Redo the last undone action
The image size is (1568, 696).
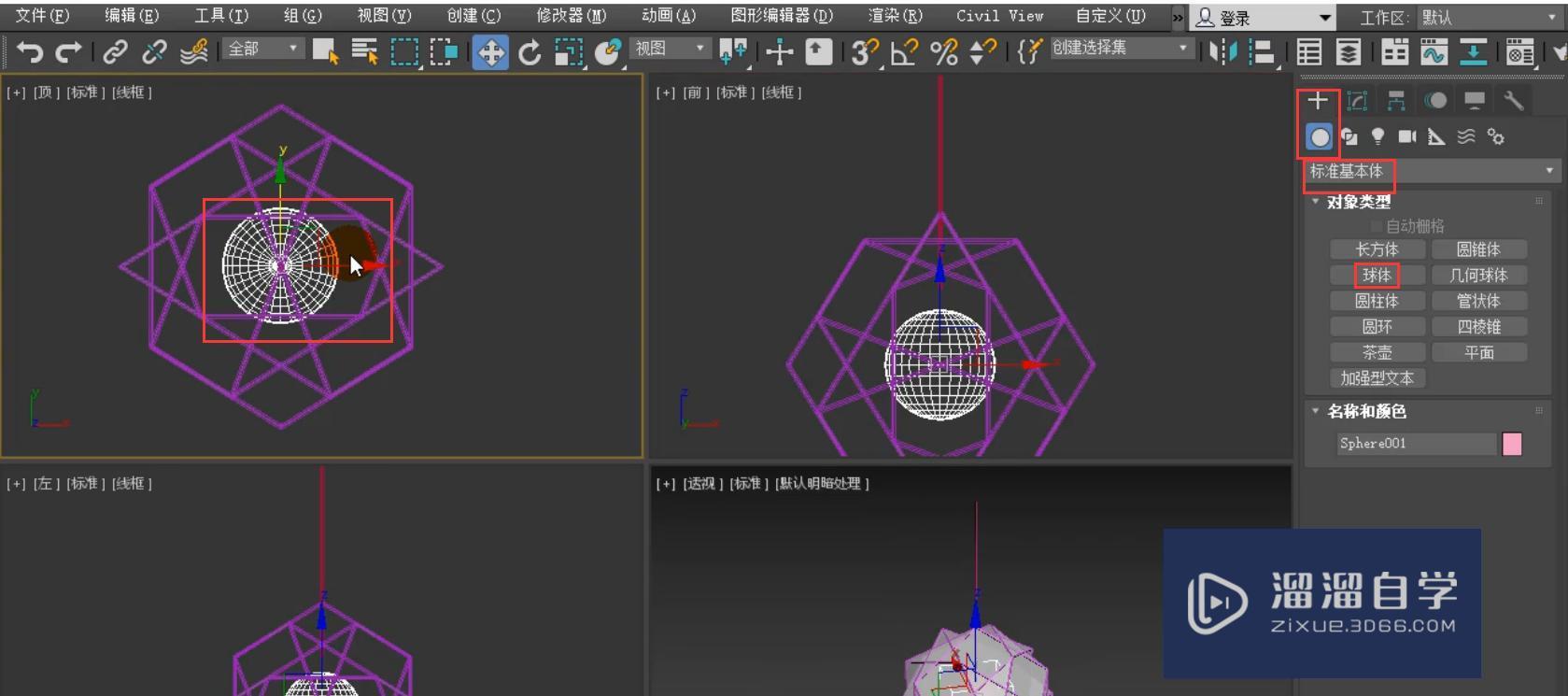[68, 51]
